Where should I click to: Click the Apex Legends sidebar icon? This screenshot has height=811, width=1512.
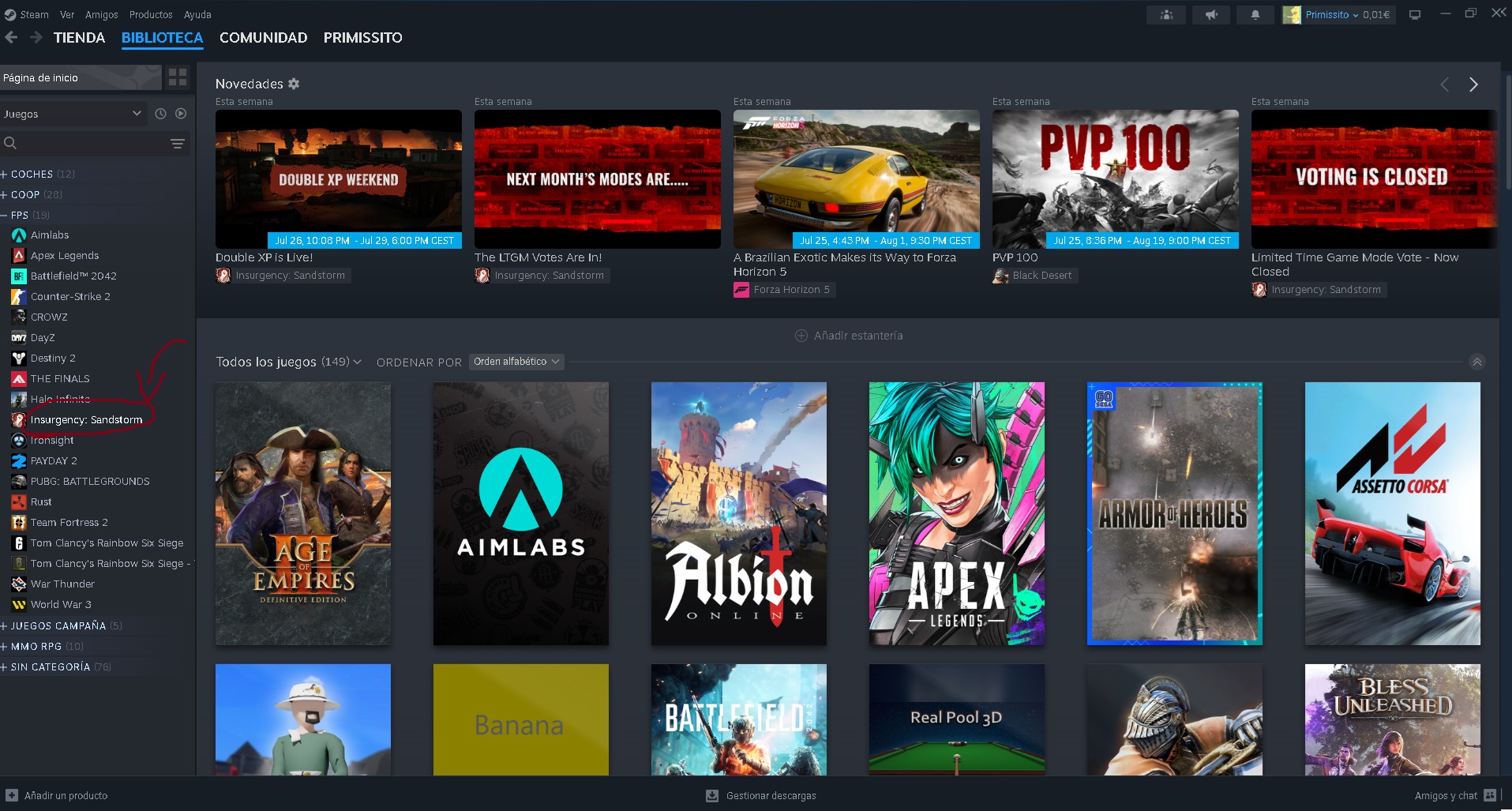click(x=19, y=256)
